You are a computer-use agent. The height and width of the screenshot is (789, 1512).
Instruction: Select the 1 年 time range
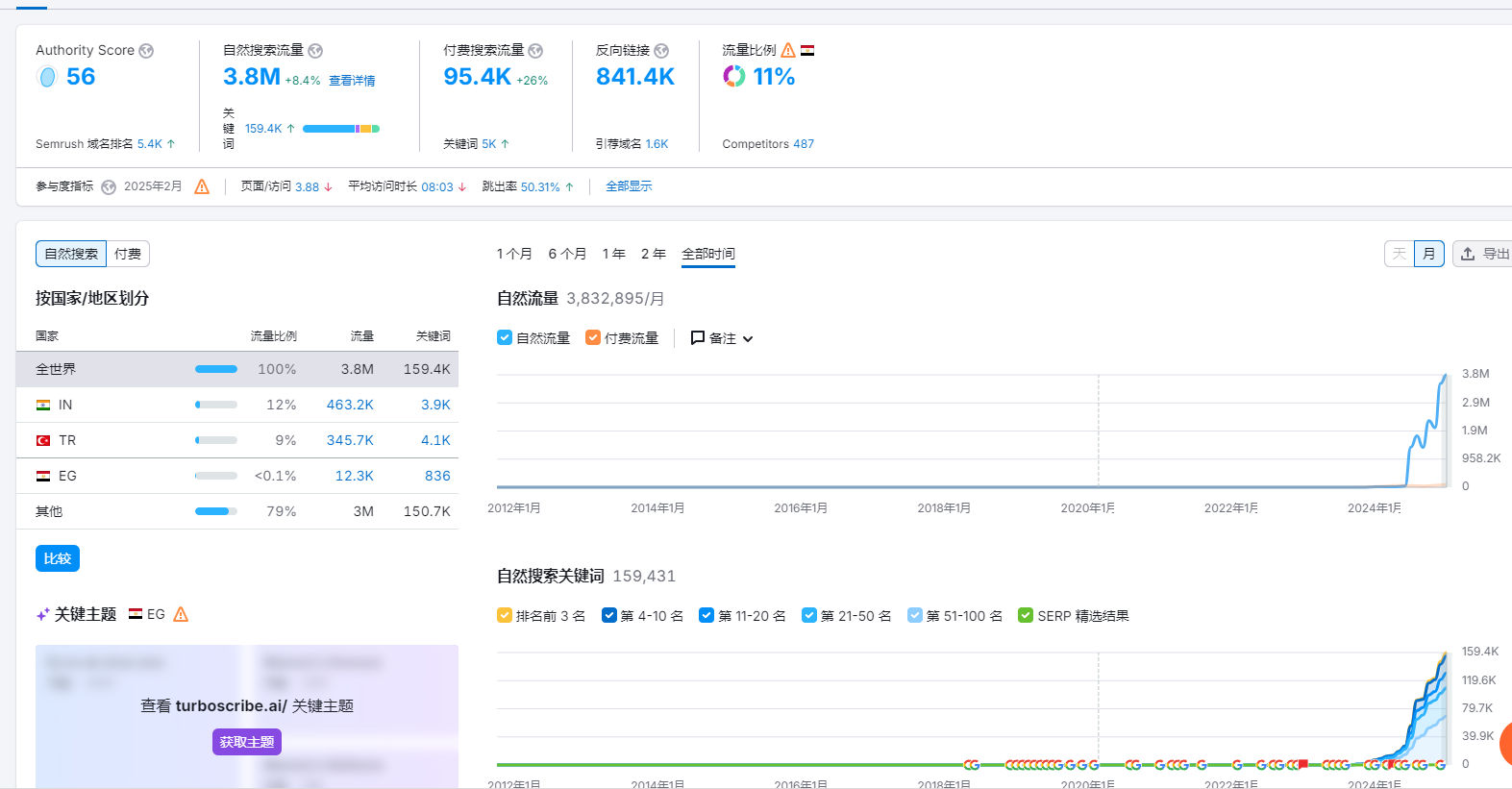(x=613, y=254)
